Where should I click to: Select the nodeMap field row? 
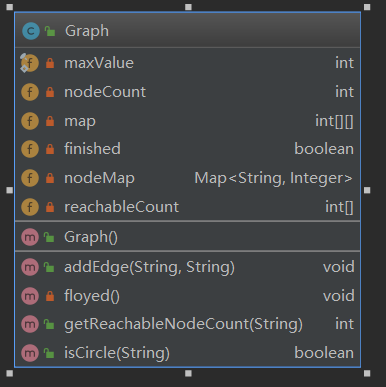click(x=188, y=178)
